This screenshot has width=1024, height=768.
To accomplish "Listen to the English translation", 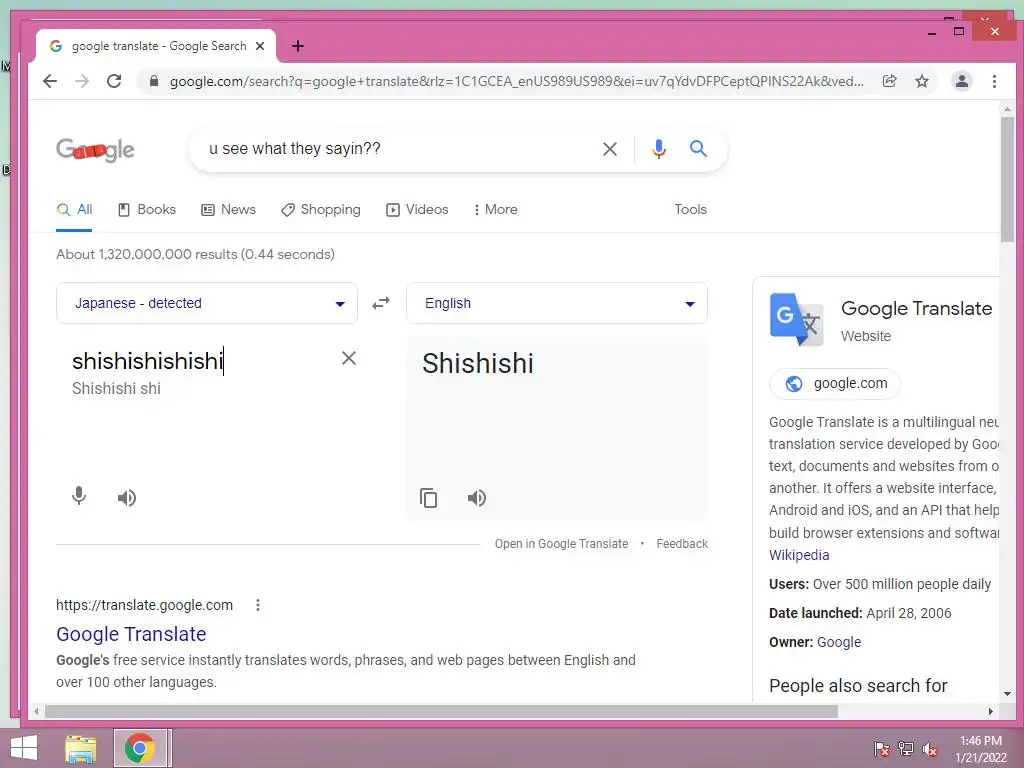I will click(x=477, y=498).
